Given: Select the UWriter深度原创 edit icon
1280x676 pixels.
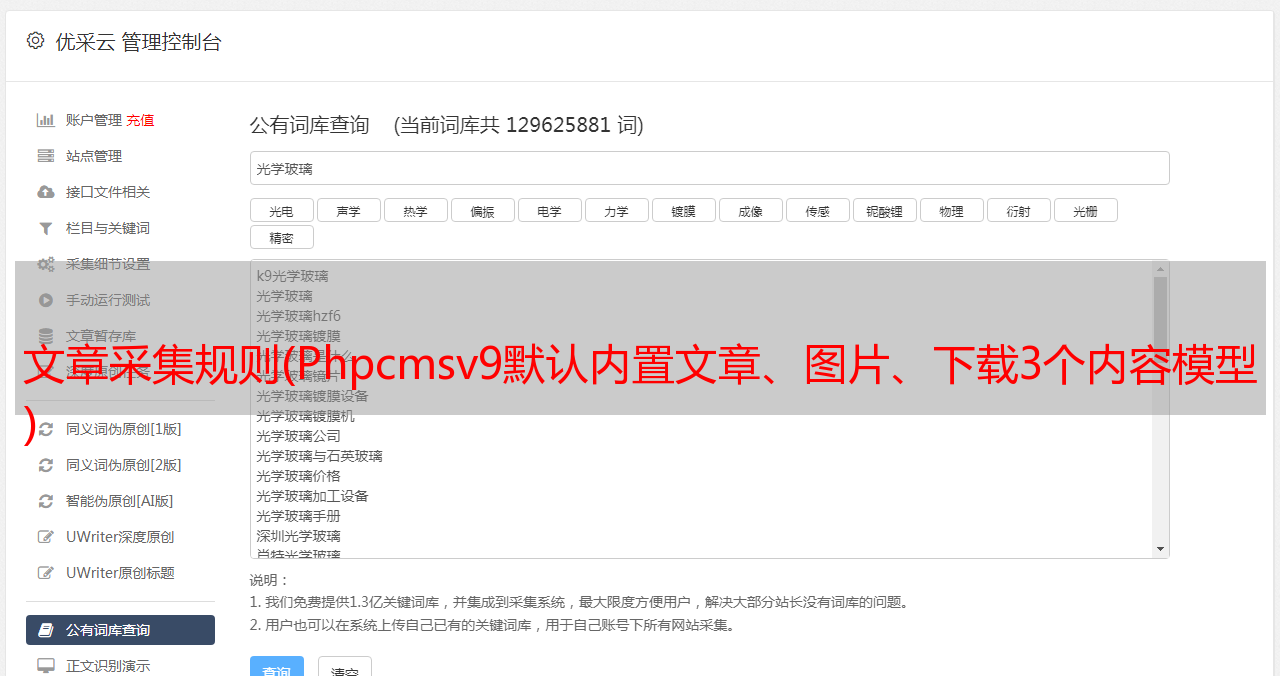Looking at the screenshot, I should click(45, 537).
